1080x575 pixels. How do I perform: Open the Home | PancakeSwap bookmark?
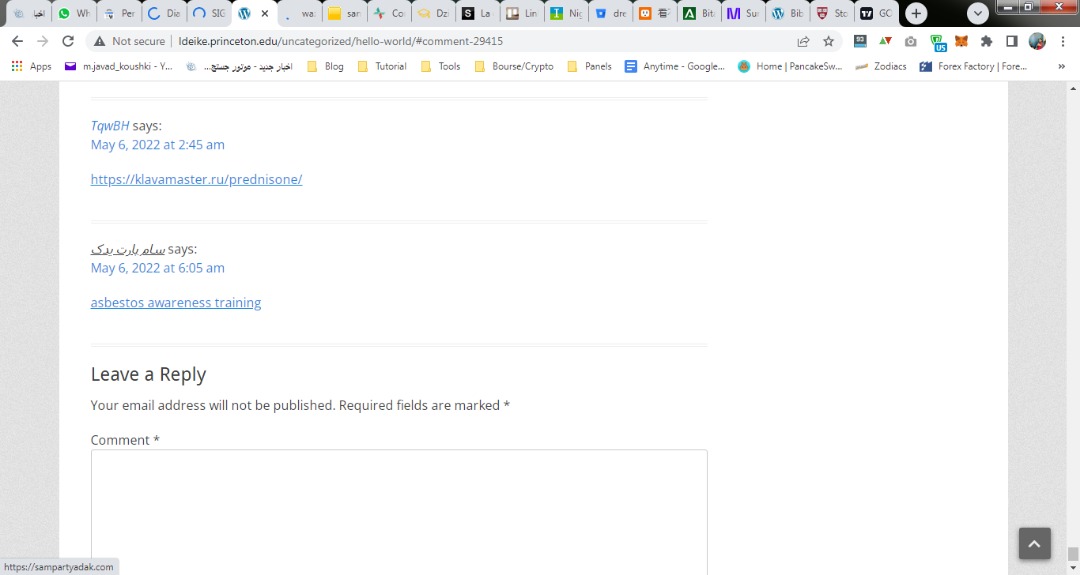tap(790, 66)
